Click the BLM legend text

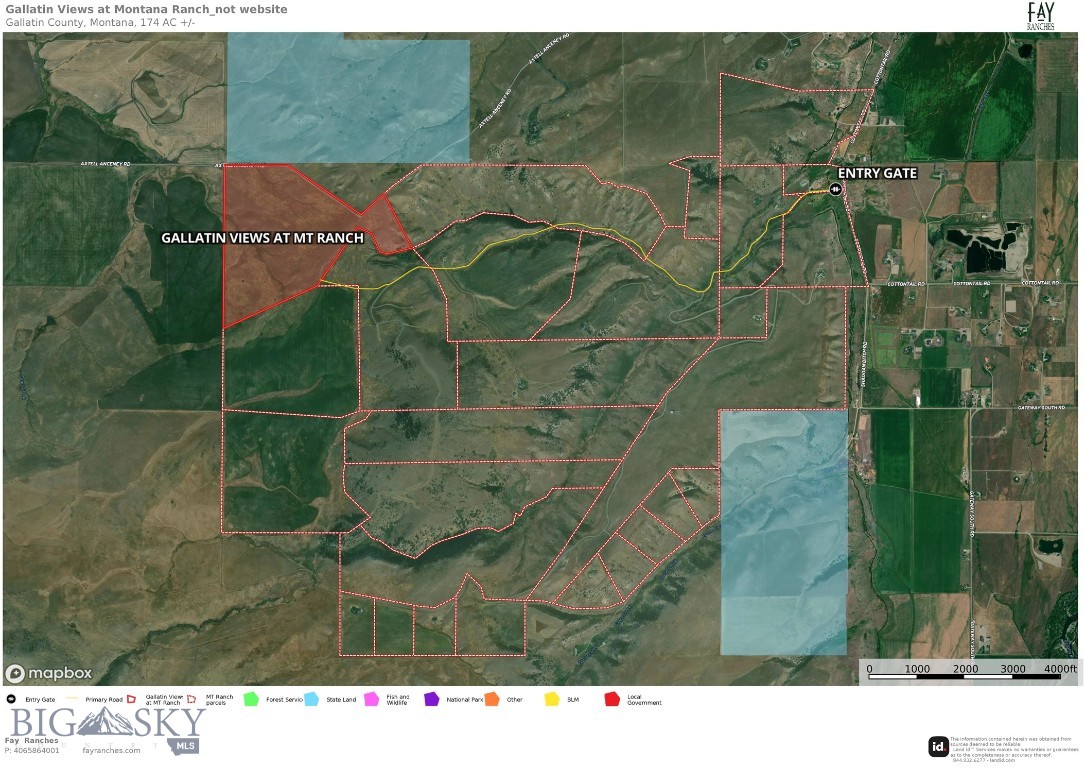573,700
